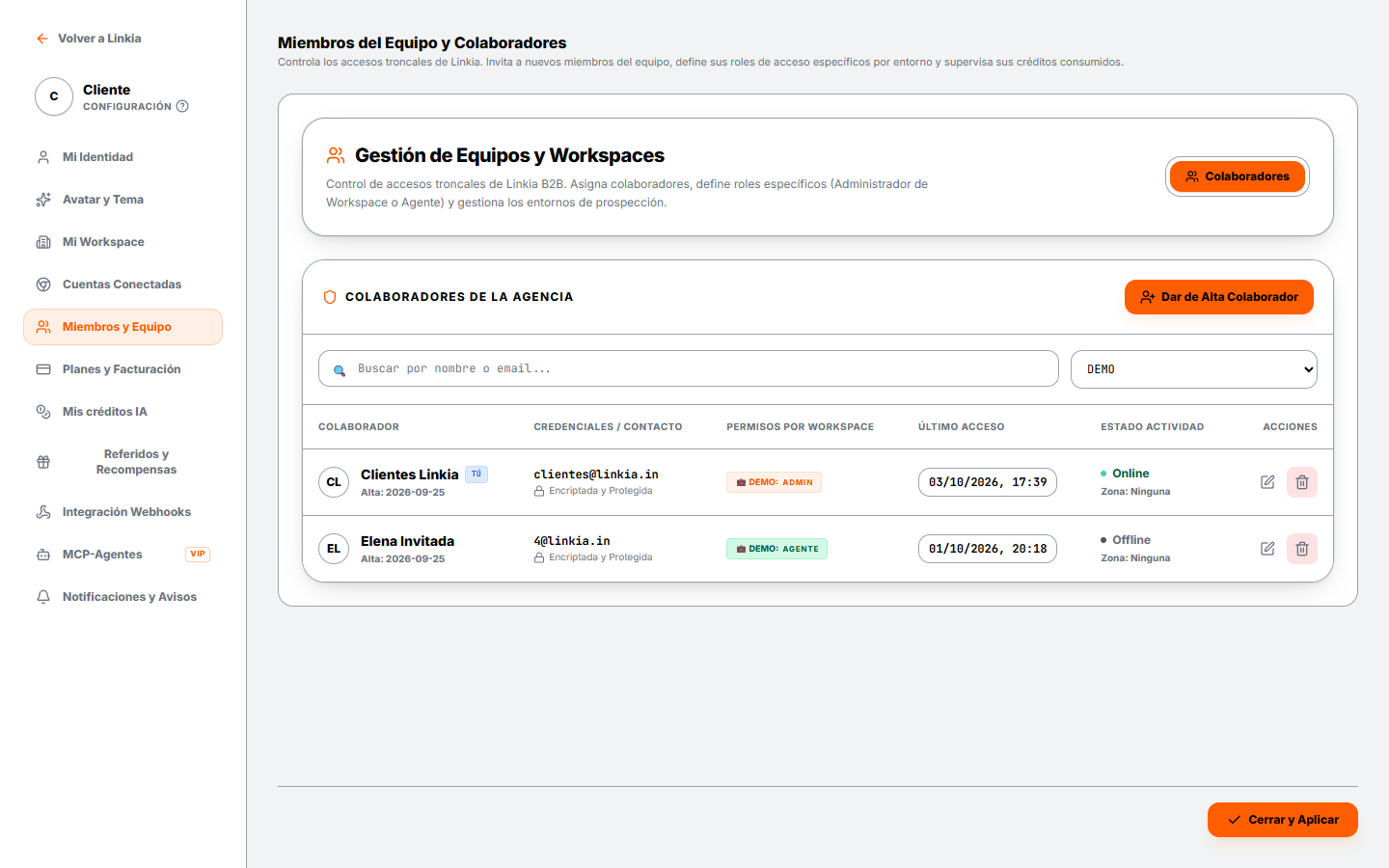Image resolution: width=1389 pixels, height=868 pixels.
Task: Click the Cliente avatar circle
Action: point(54,96)
